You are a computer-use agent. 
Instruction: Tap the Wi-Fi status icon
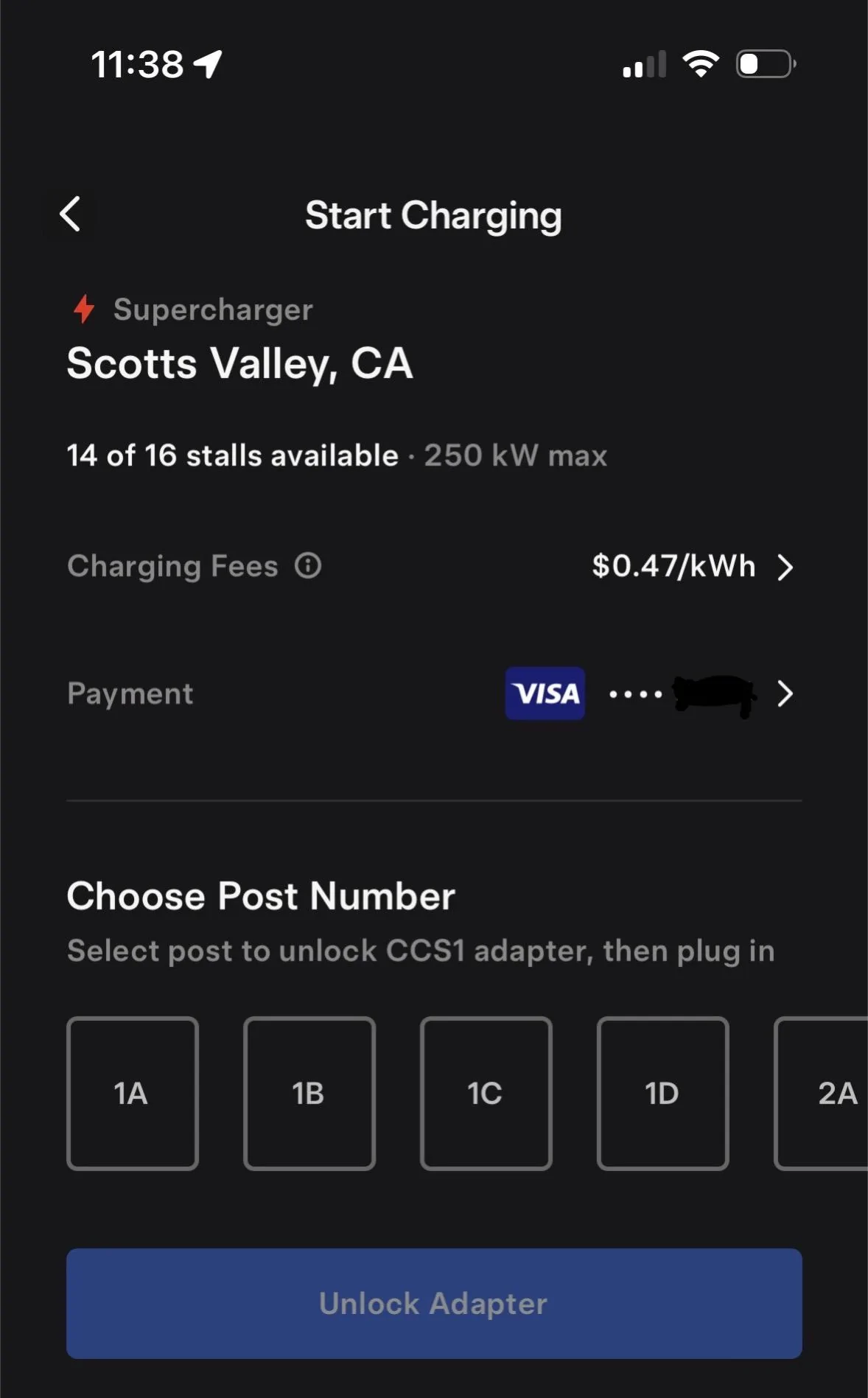[x=701, y=64]
